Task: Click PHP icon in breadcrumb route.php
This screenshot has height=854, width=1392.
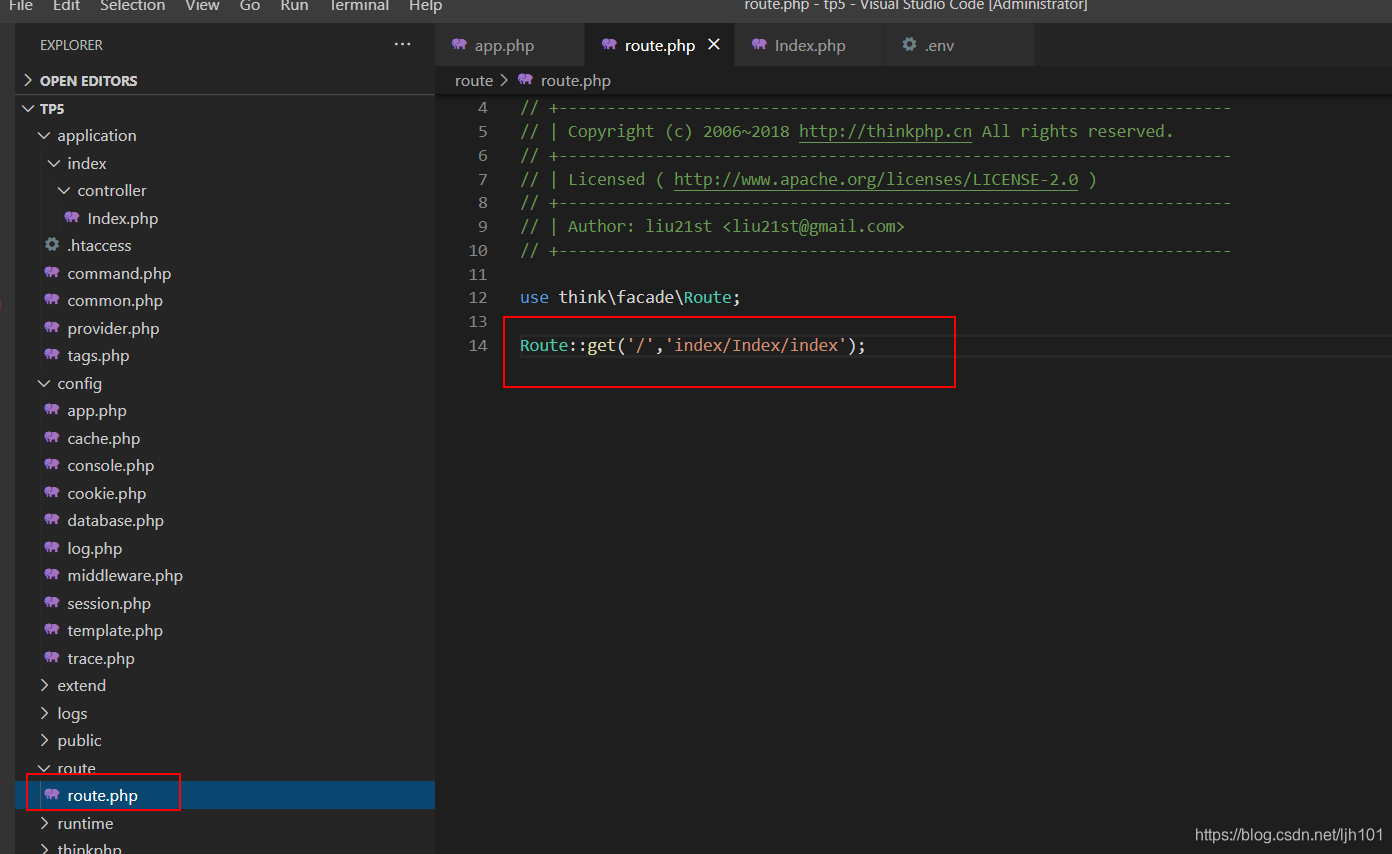Action: click(x=526, y=80)
